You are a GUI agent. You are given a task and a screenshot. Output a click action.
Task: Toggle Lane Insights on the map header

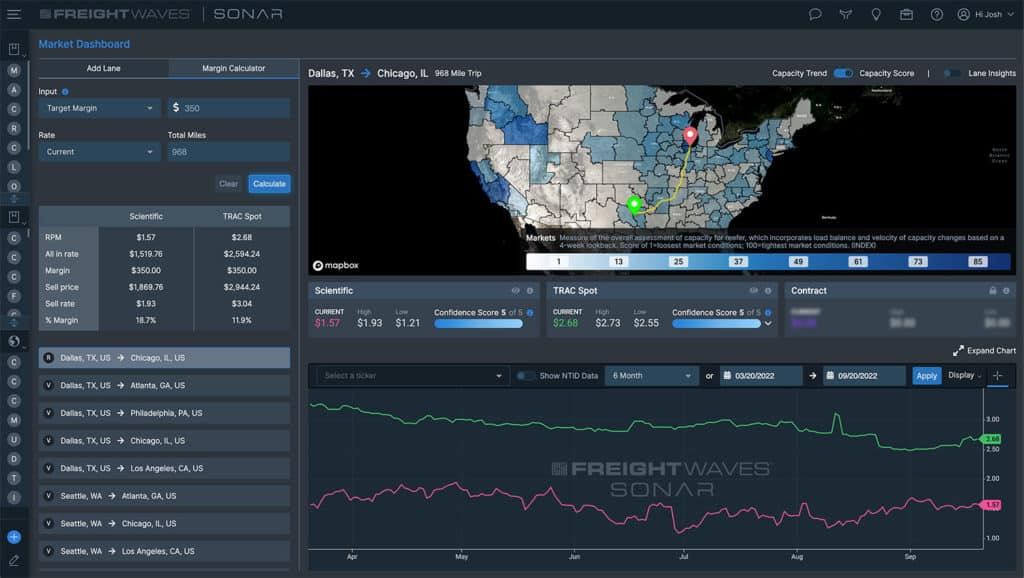click(951, 73)
